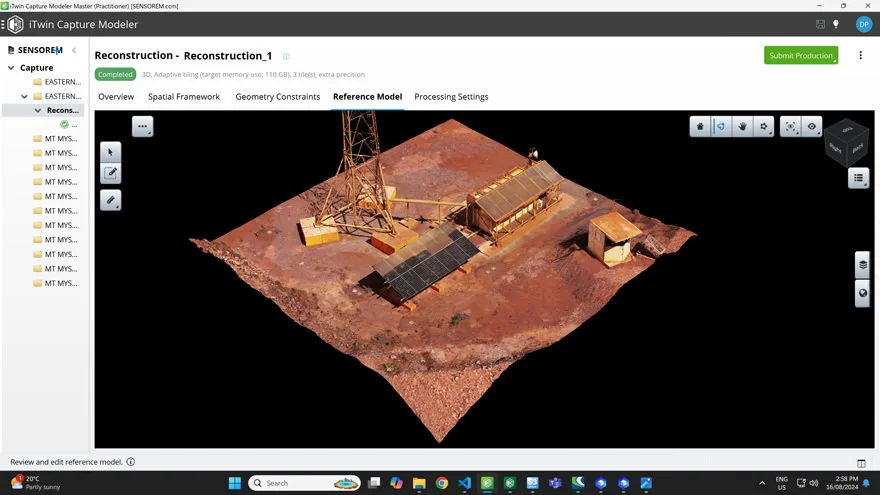Pick the measurement ruler tool

point(111,200)
